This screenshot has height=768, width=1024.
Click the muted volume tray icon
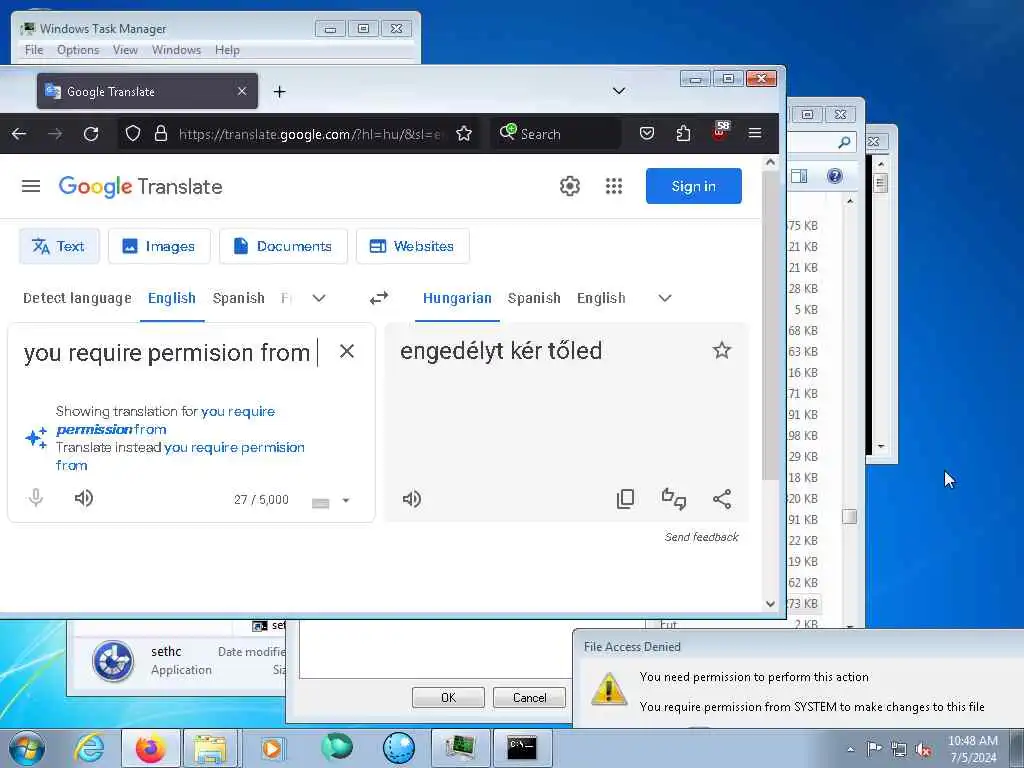(x=922, y=750)
